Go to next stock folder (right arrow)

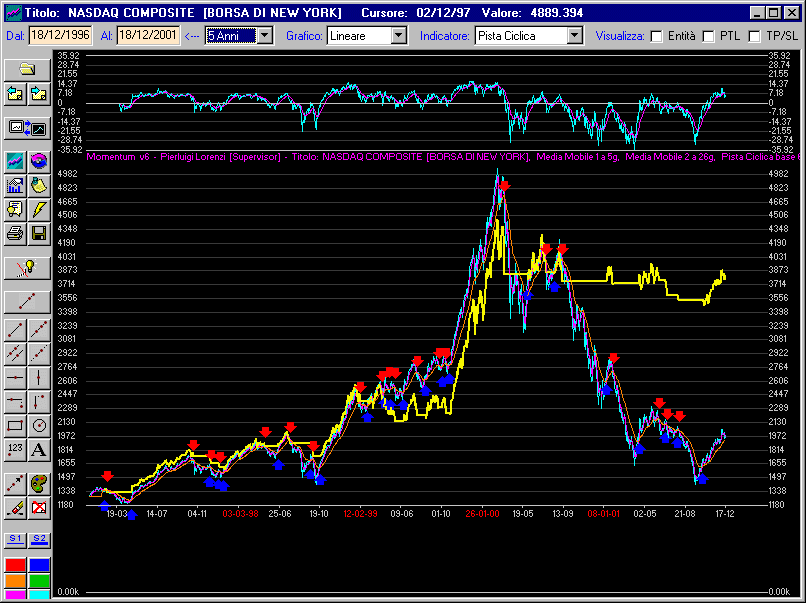point(39,94)
